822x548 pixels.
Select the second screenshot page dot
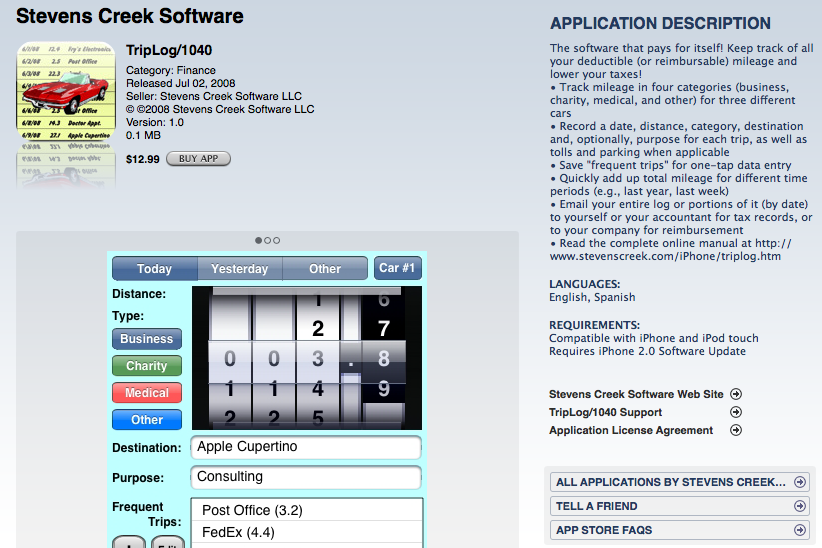[x=267, y=241]
